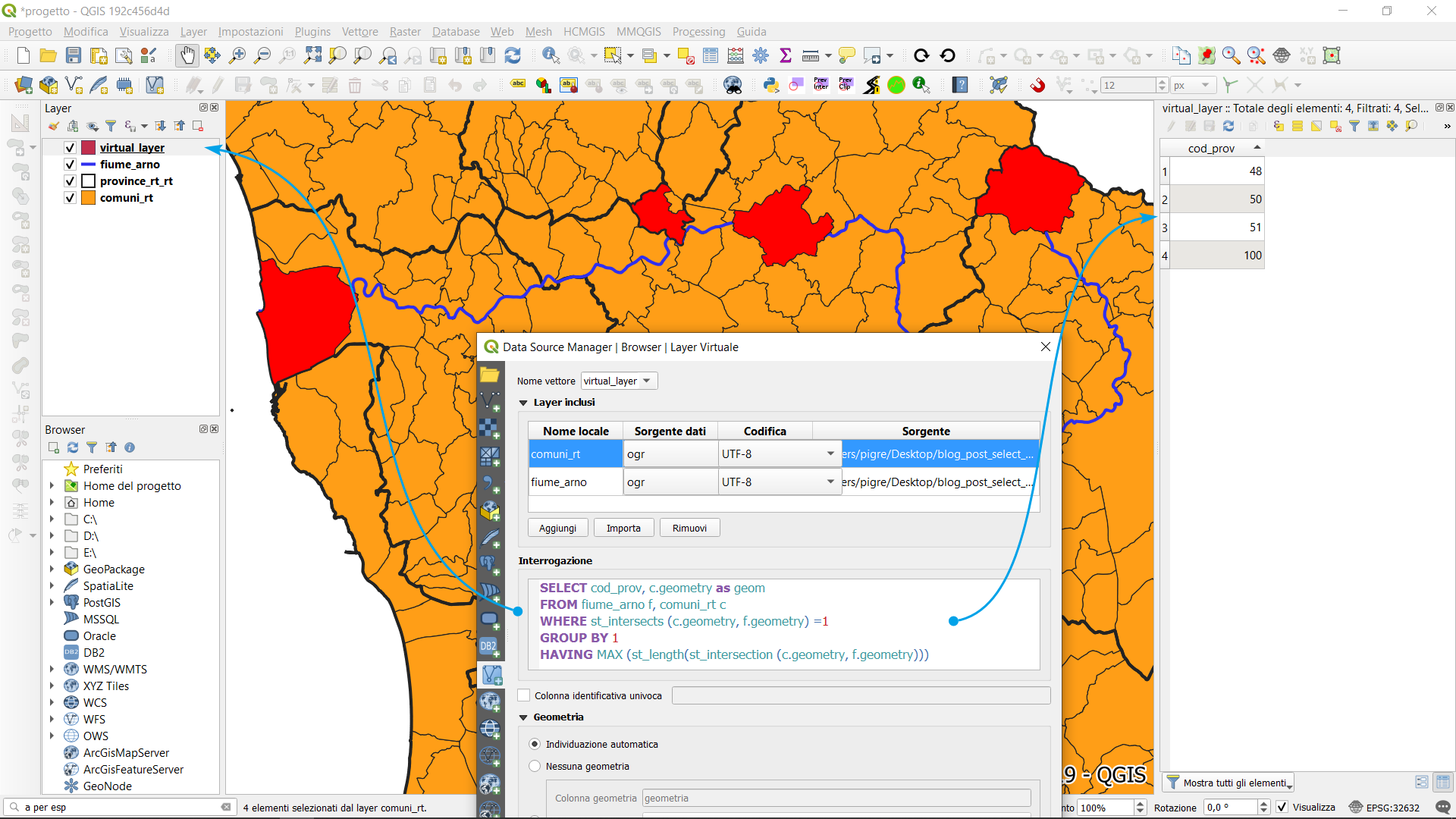Select the Nessuna geometria radio option

[535, 766]
